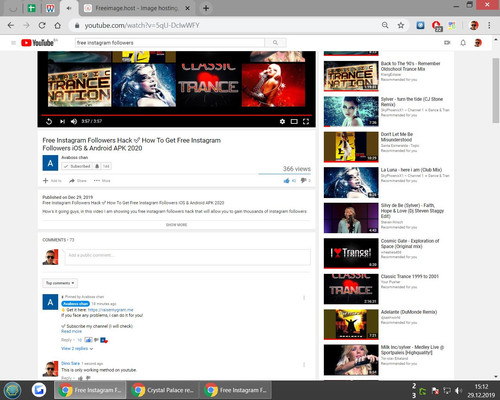Open the Top comments sort dropdown
This screenshot has height=400, width=500.
click(x=60, y=283)
